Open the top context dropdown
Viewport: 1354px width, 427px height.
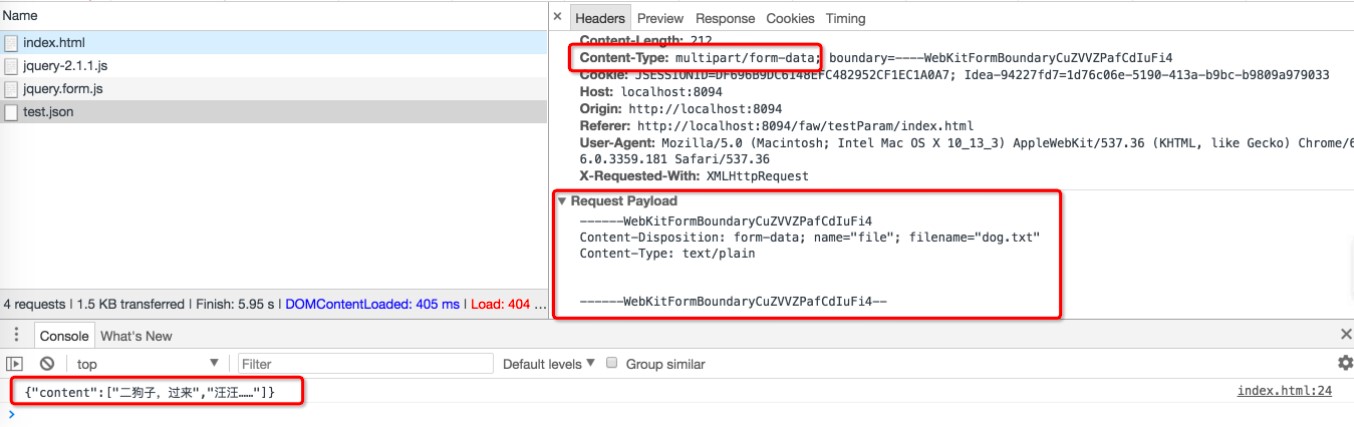[147, 364]
